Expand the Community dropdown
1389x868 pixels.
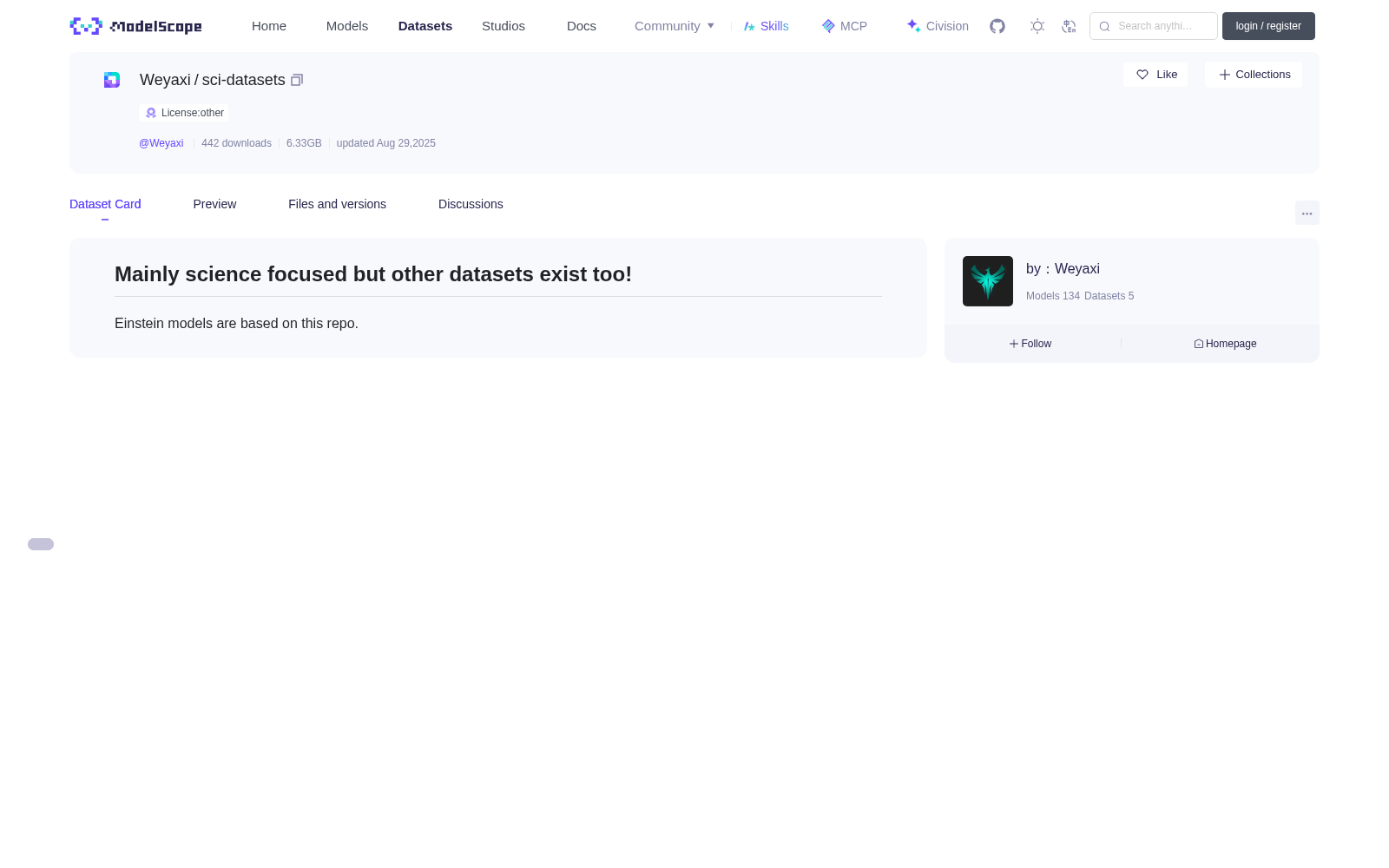click(x=675, y=26)
